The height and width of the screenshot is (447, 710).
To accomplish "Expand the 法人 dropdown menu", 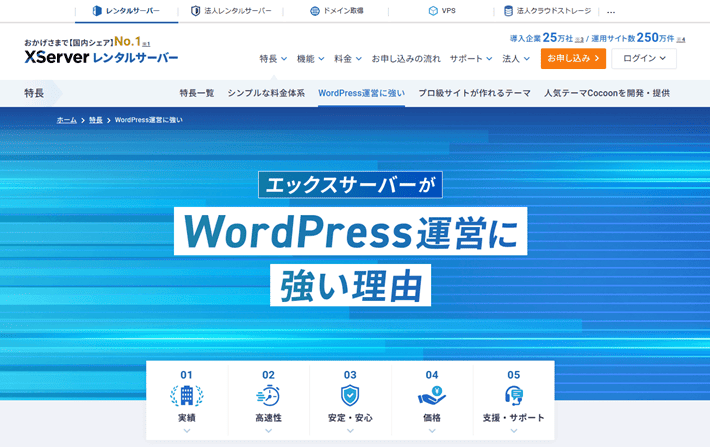I will click(x=516, y=58).
